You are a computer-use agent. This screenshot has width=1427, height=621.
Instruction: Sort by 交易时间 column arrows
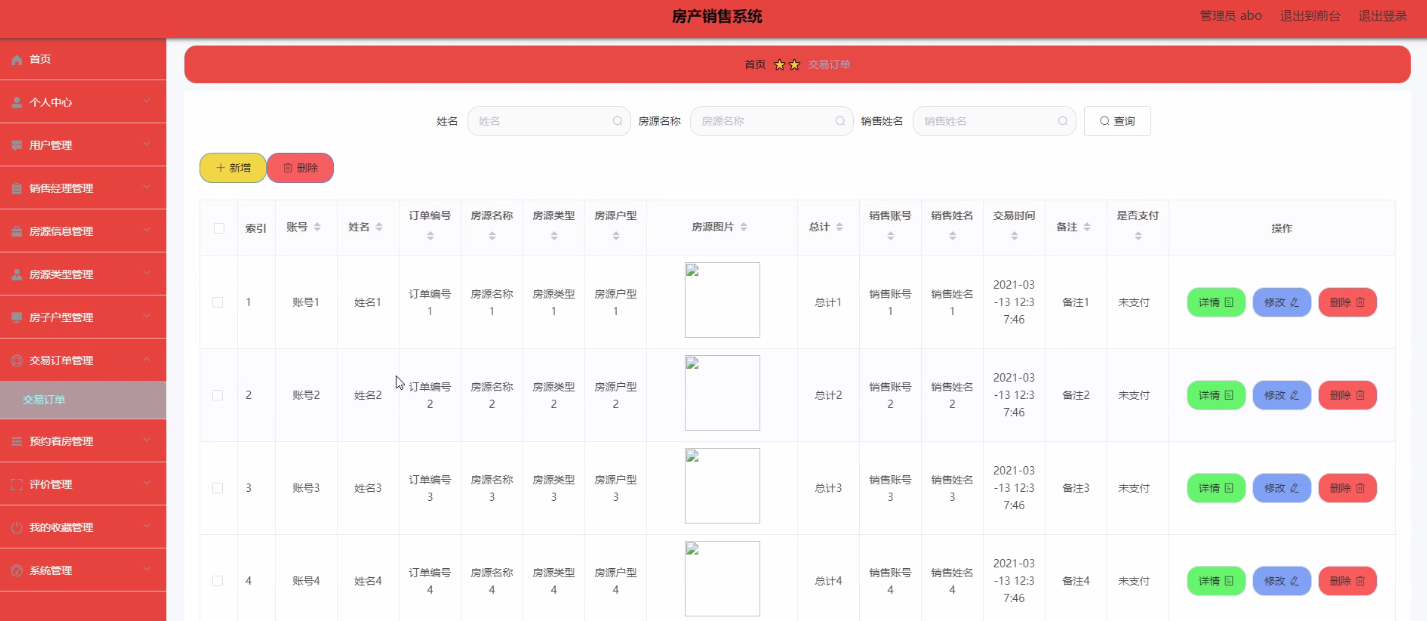[x=1014, y=236]
